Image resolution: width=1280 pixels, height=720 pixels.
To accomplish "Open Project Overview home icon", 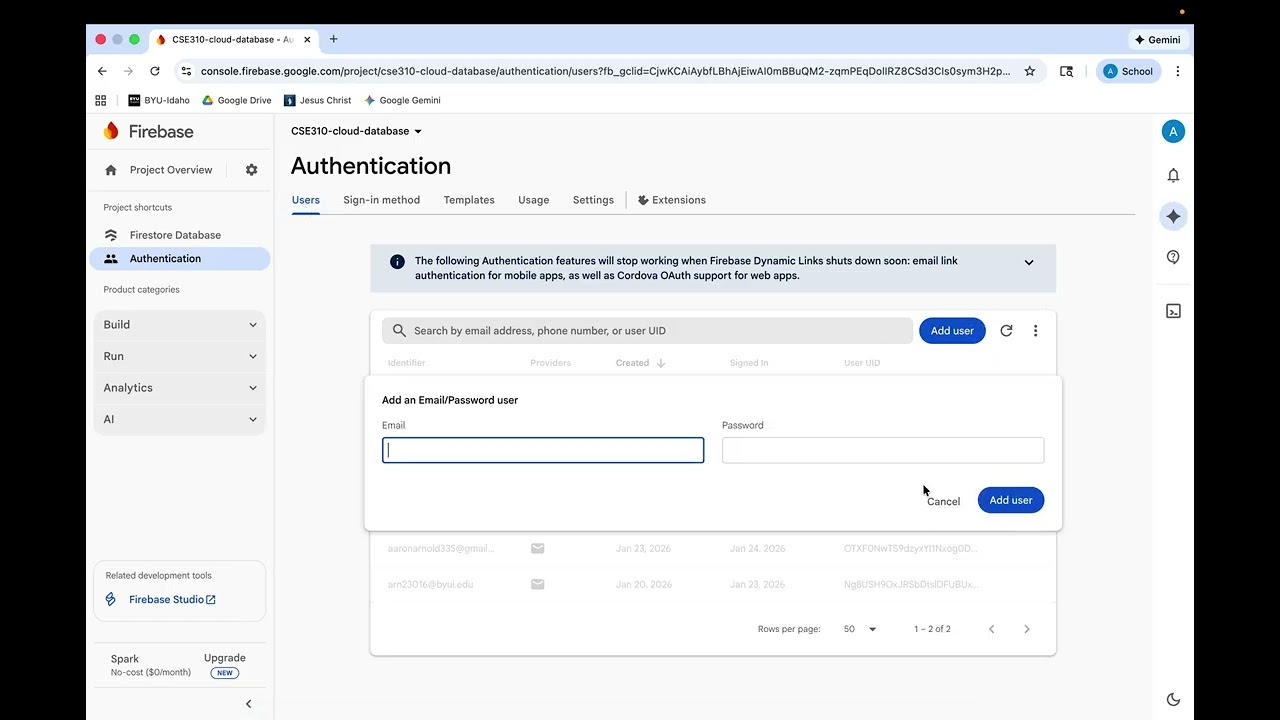I will [111, 170].
